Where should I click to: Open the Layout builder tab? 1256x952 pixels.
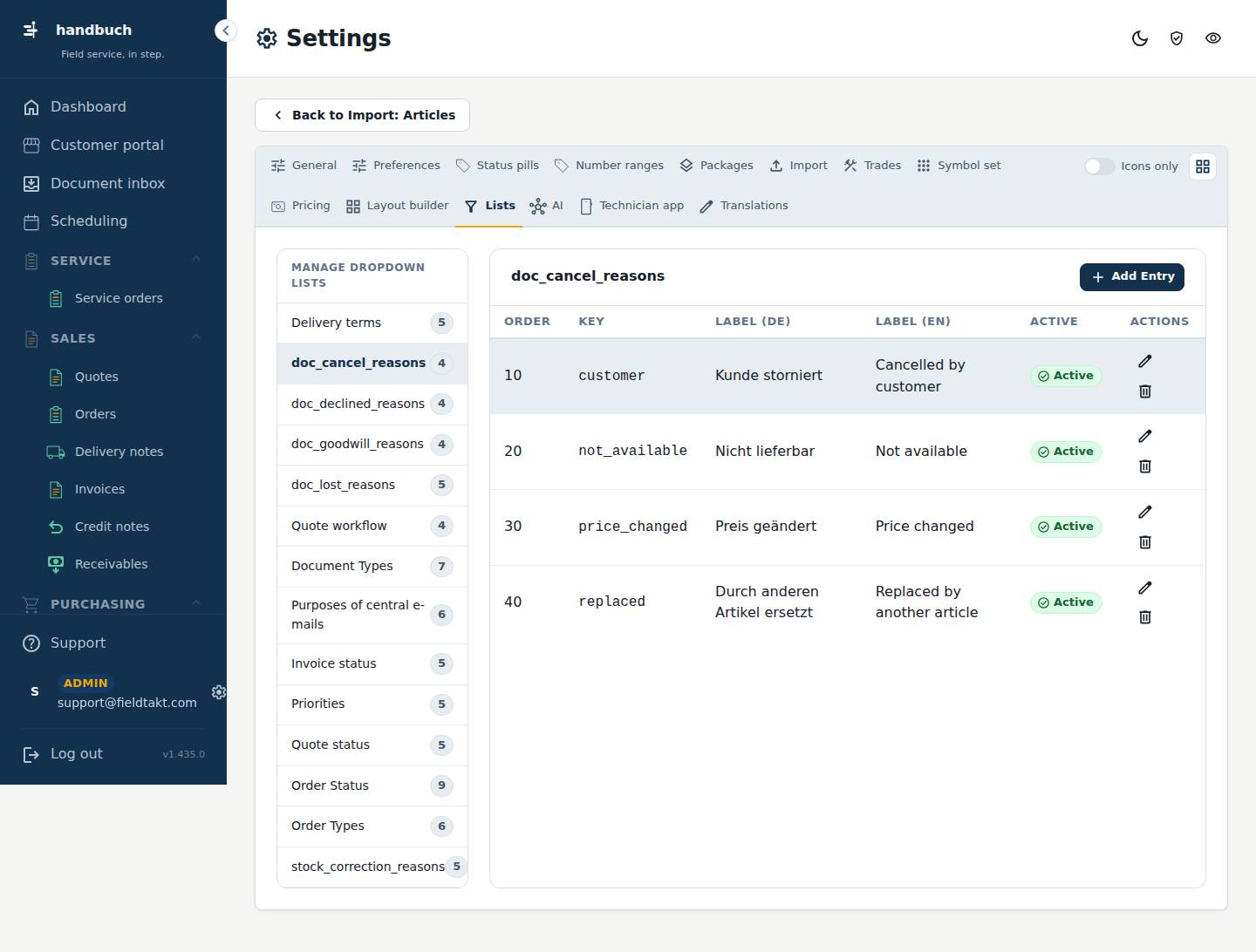(397, 206)
